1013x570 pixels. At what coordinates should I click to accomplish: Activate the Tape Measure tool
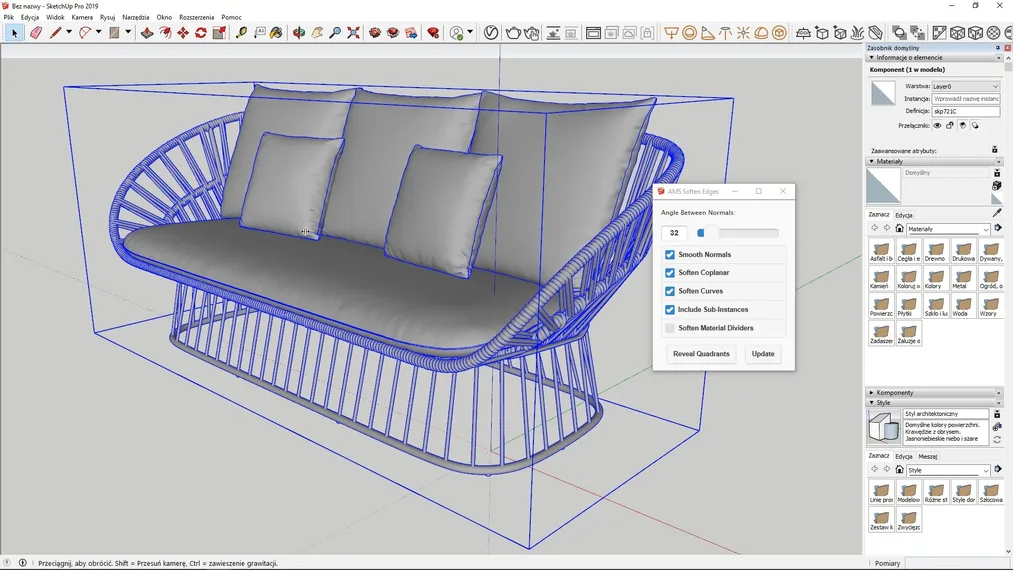pos(241,33)
